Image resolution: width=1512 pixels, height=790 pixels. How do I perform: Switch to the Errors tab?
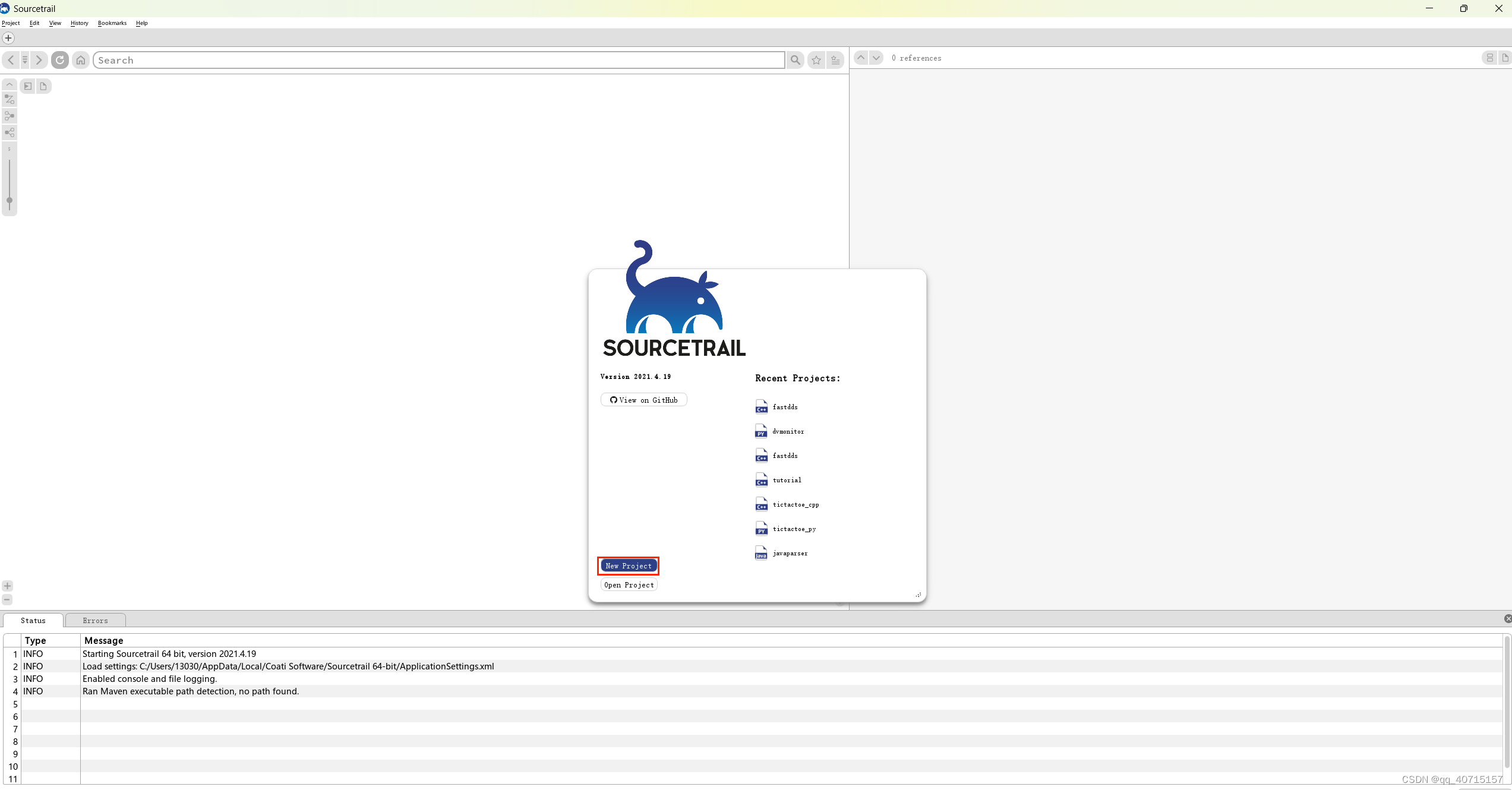tap(95, 621)
